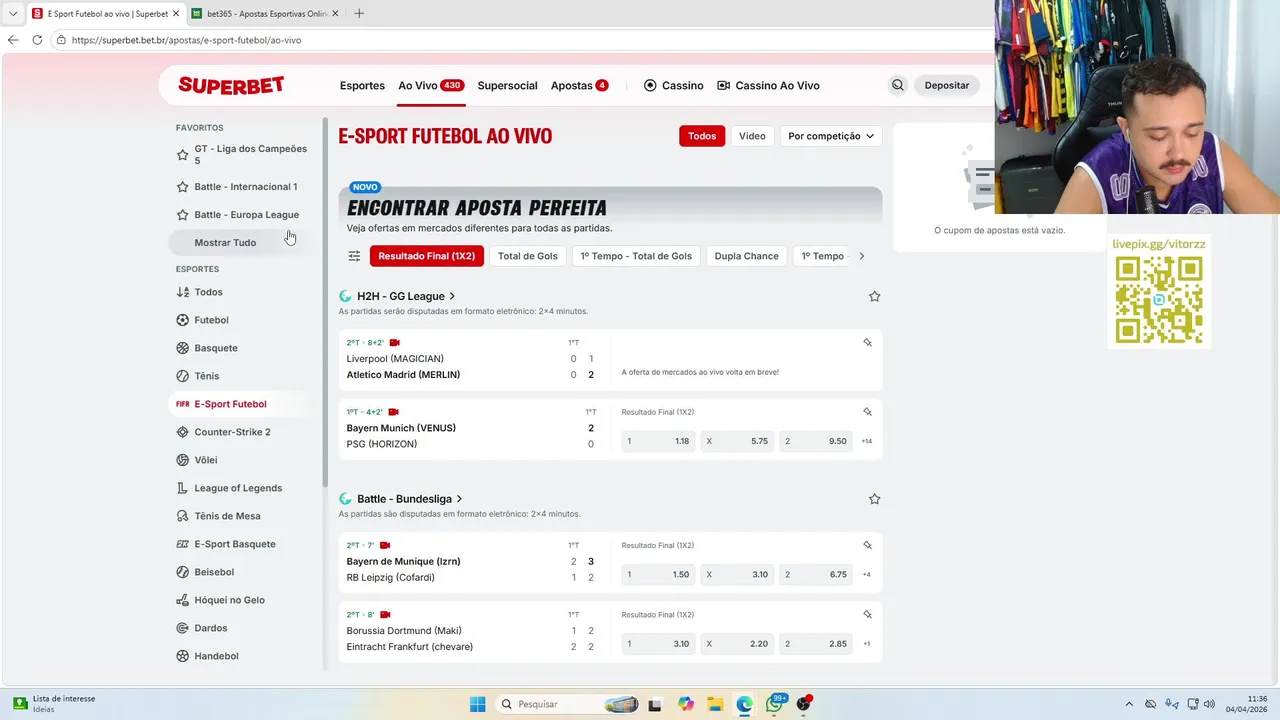Select 1º Tempo - Total de Gols chip
The width and height of the screenshot is (1280, 720).
coord(636,256)
